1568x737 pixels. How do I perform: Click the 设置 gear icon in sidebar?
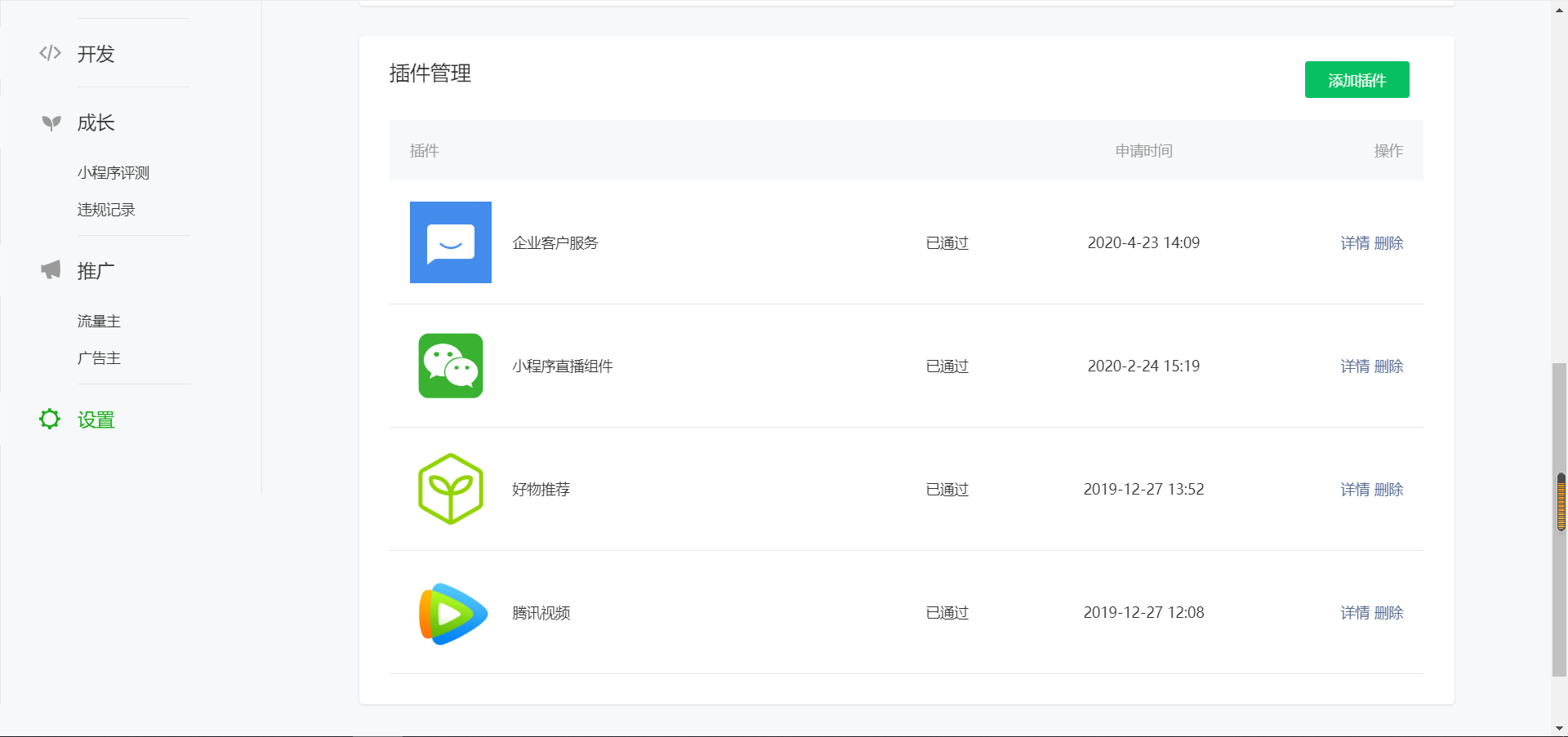50,419
